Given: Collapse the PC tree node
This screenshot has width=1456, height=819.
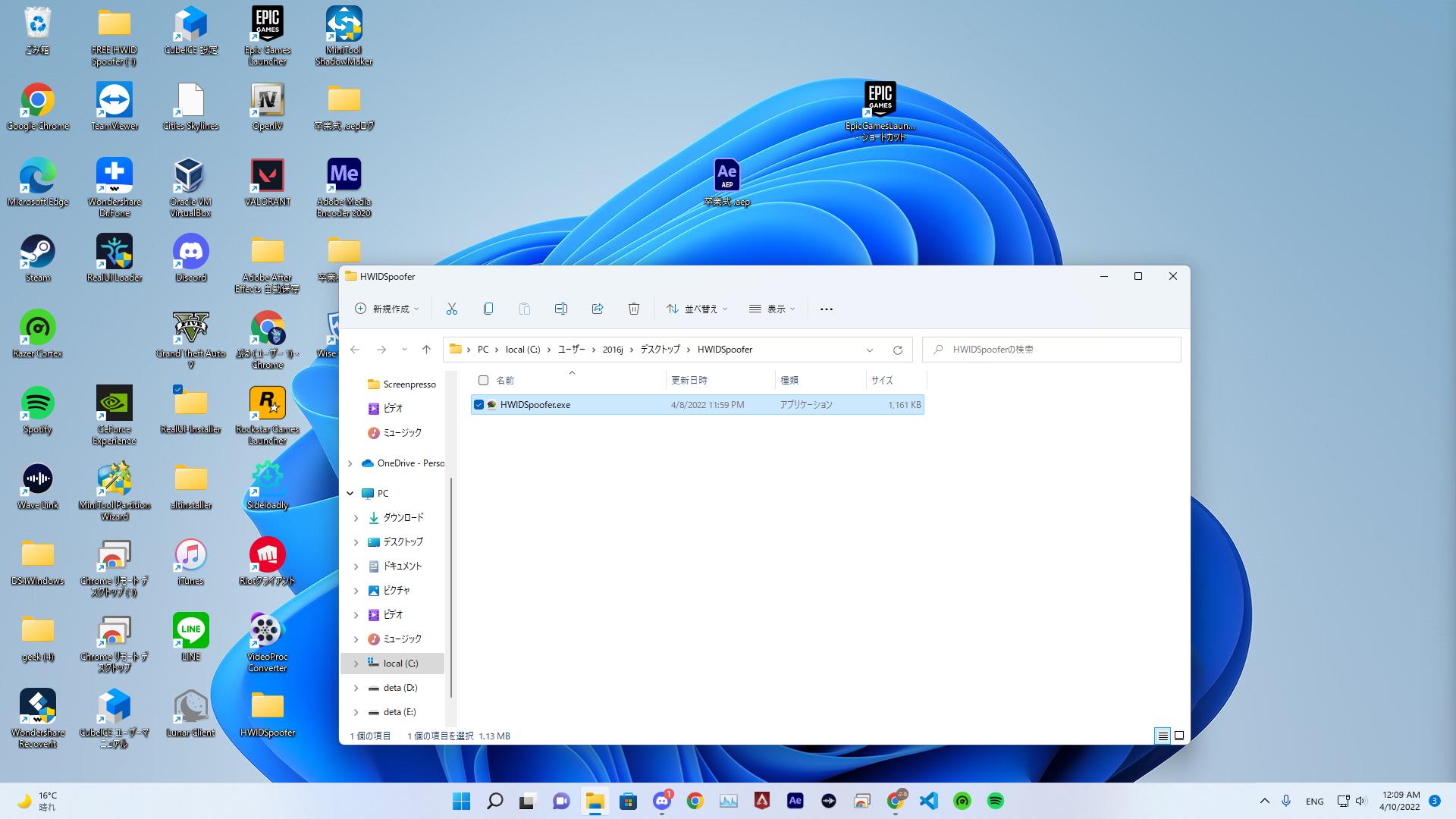Looking at the screenshot, I should click(350, 494).
